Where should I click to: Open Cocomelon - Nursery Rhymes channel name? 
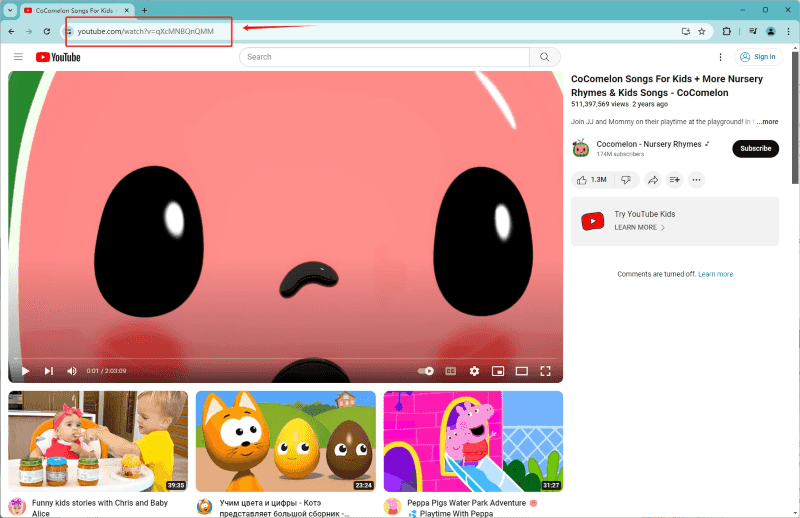(649, 144)
